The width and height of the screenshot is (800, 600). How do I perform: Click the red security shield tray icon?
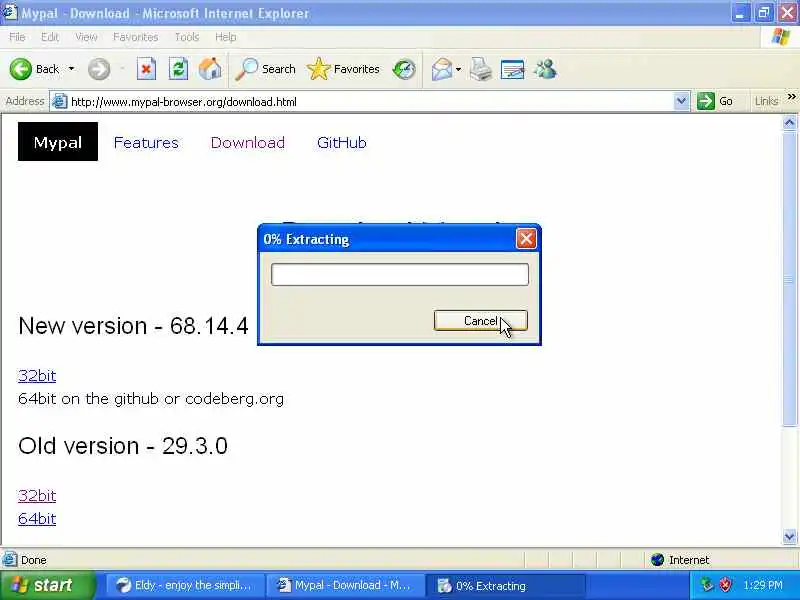[725, 585]
